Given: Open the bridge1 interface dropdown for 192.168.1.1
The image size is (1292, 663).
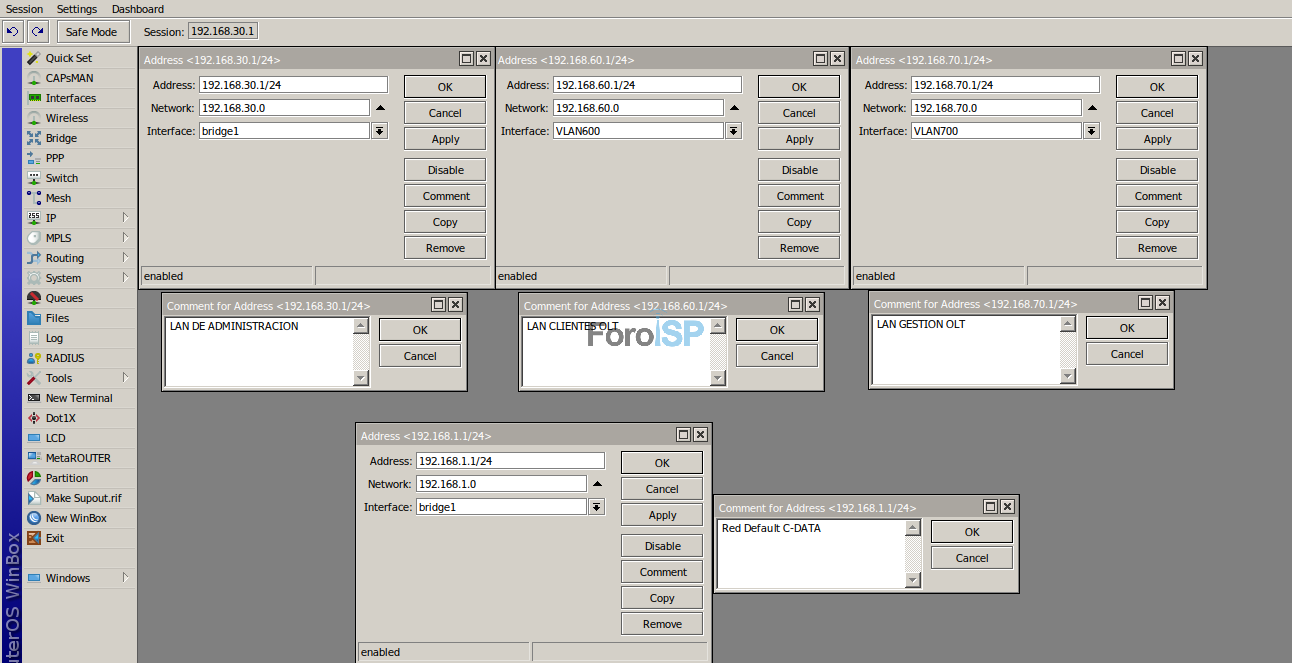Looking at the screenshot, I should point(596,506).
